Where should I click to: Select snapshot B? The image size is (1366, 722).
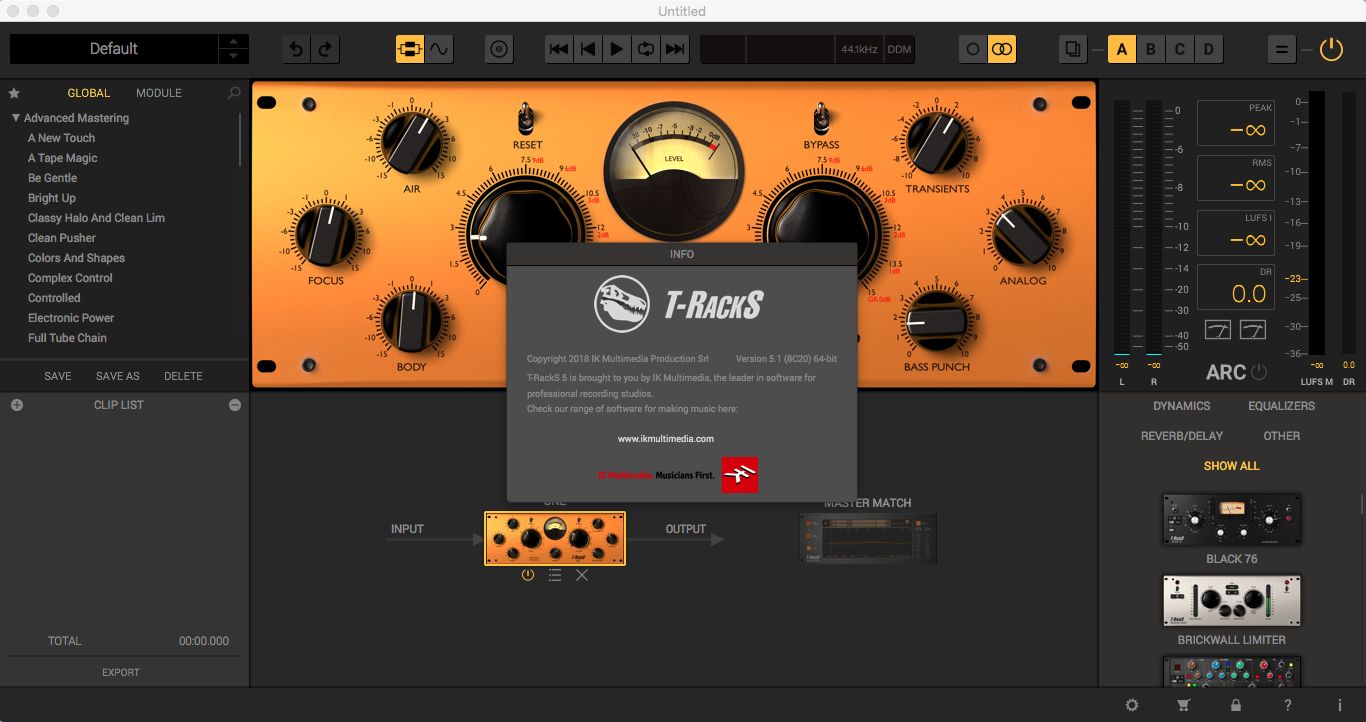pyautogui.click(x=1151, y=49)
